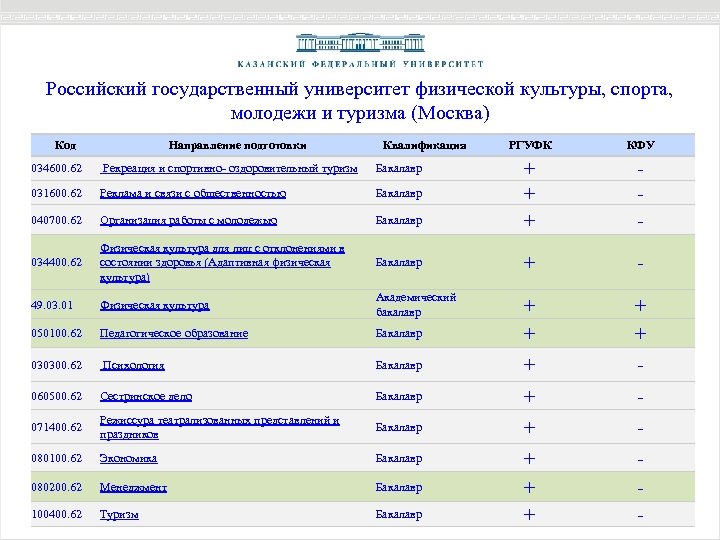The image size is (720, 540).
Task: Click the page title Российский государственный университет
Action: pos(360,101)
